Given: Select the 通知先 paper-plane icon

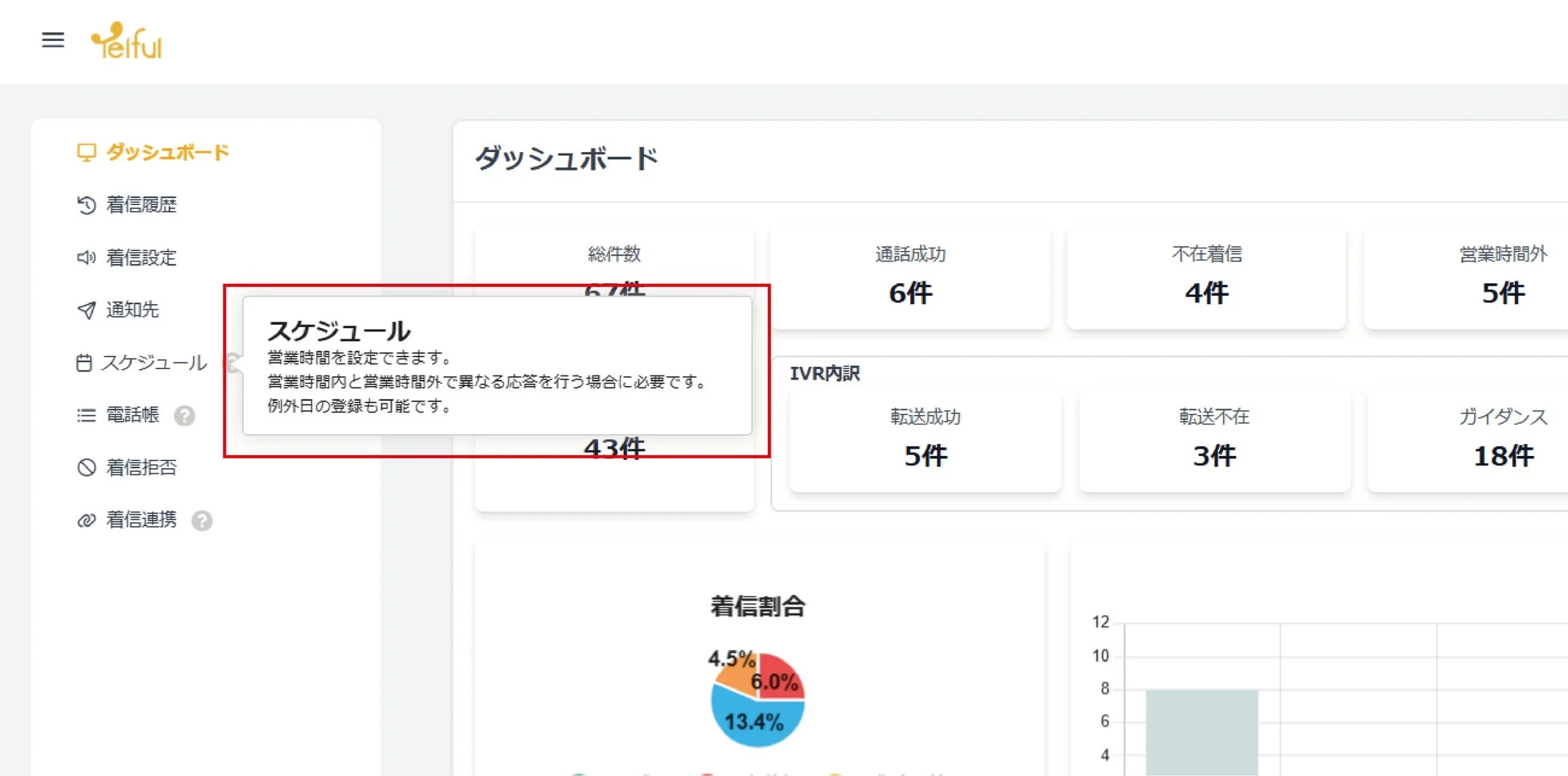Looking at the screenshot, I should 86,310.
